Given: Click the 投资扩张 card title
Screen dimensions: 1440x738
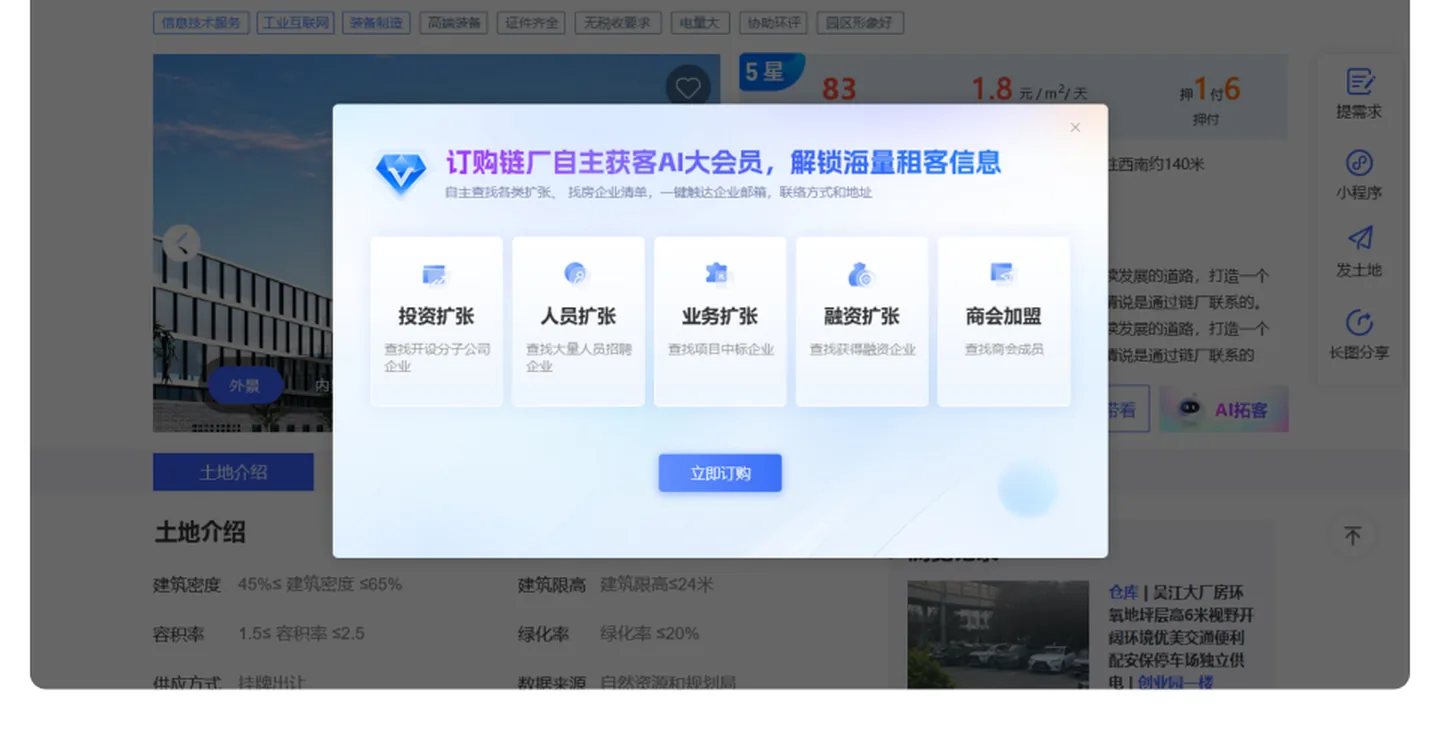Looking at the screenshot, I should click(x=436, y=316).
